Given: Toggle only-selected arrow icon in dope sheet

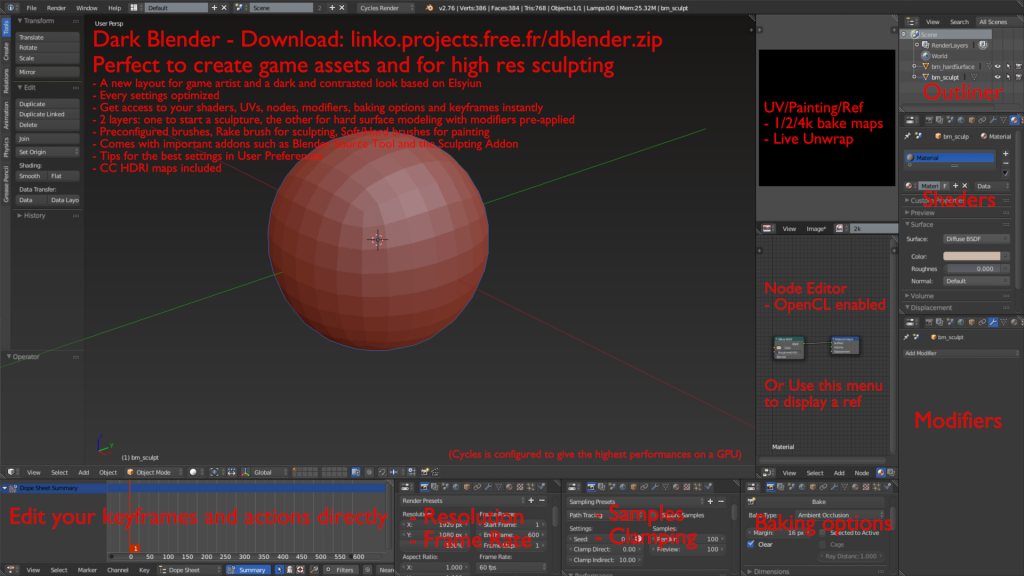Looking at the screenshot, I should pyautogui.click(x=280, y=570).
